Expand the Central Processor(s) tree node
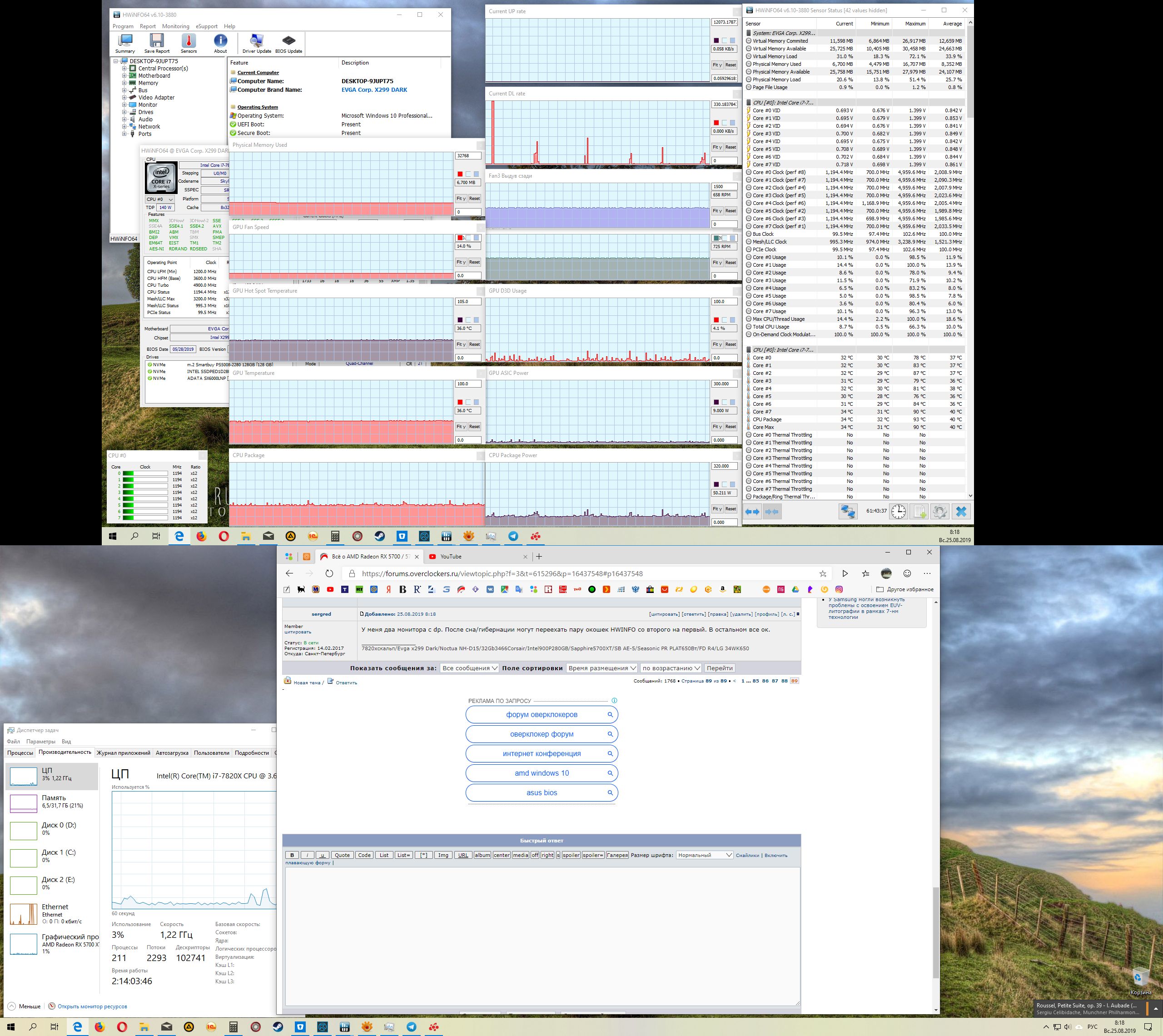 tap(124, 68)
